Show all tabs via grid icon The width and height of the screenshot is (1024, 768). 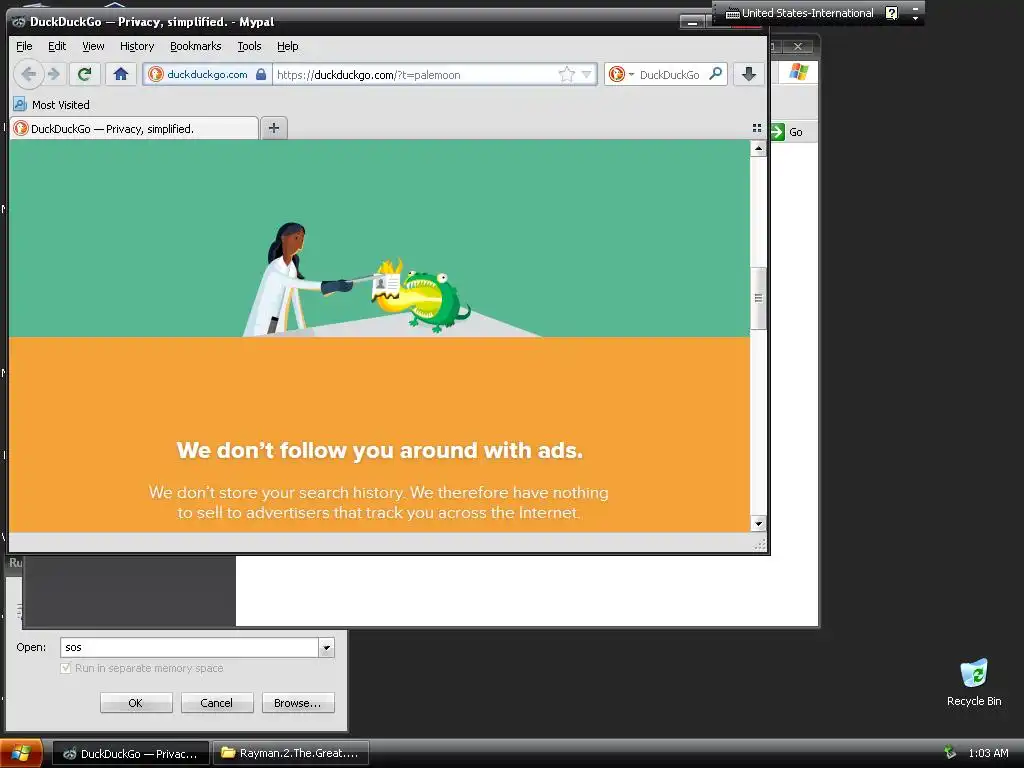point(757,128)
